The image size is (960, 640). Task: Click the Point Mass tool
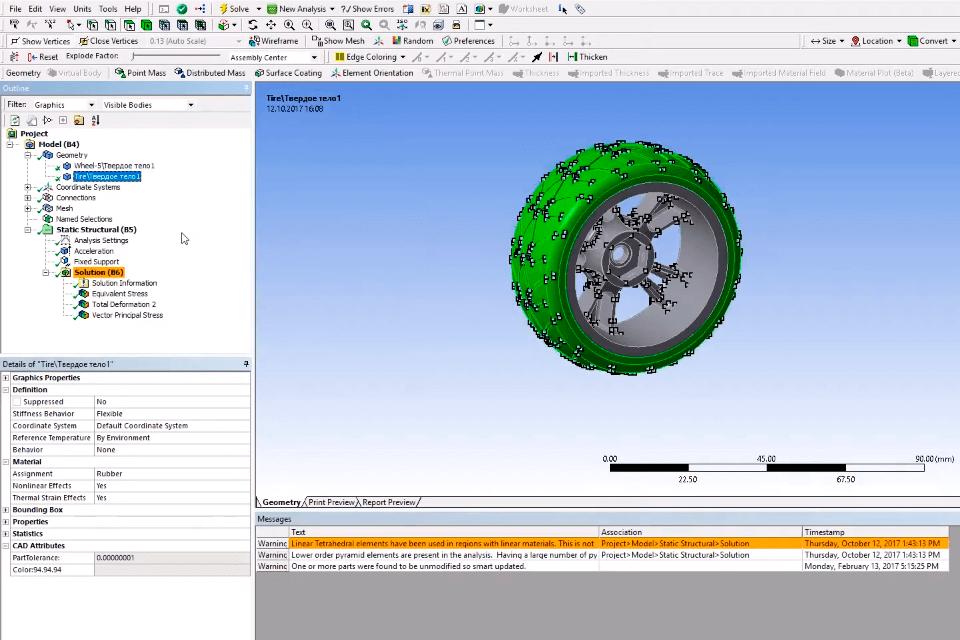pos(140,73)
